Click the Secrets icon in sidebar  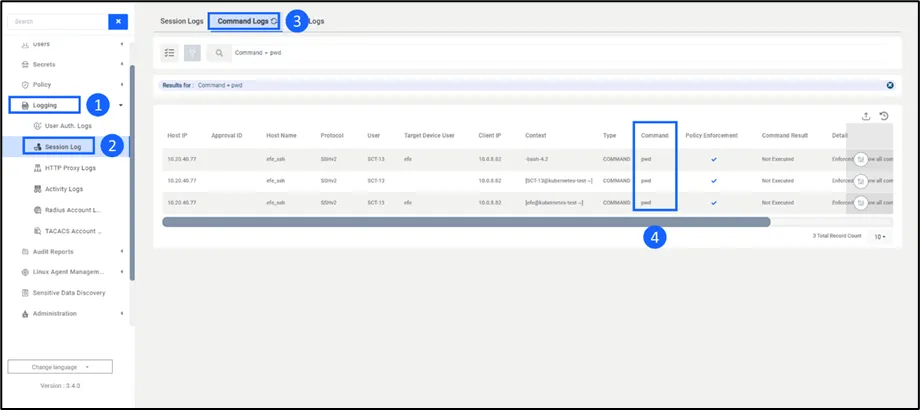(25, 65)
